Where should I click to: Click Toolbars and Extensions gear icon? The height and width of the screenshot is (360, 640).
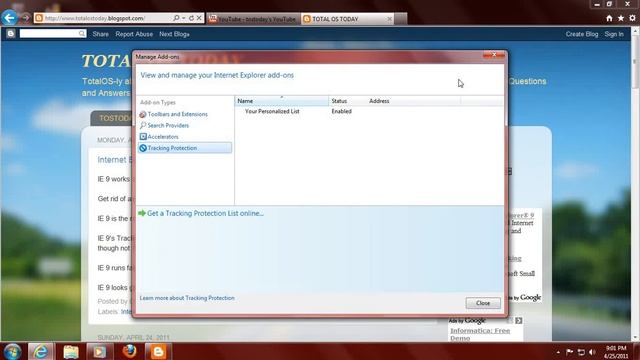(x=143, y=114)
